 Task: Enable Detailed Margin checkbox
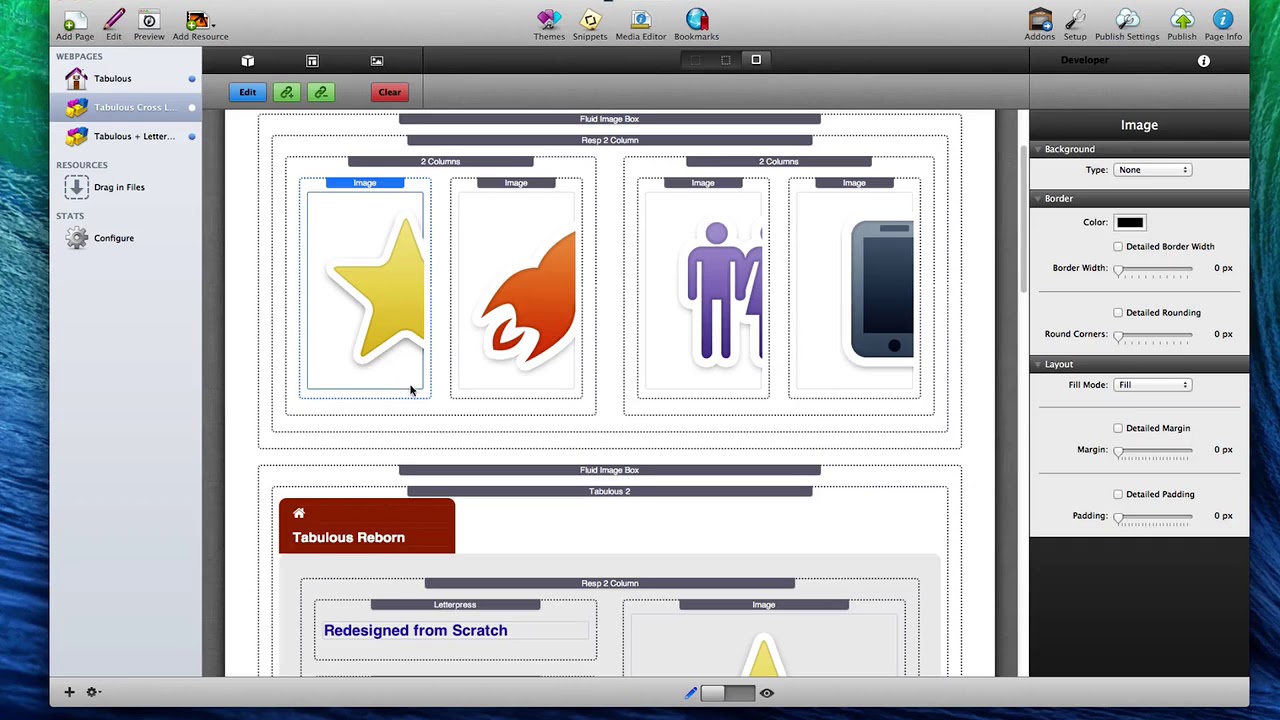pos(1118,428)
